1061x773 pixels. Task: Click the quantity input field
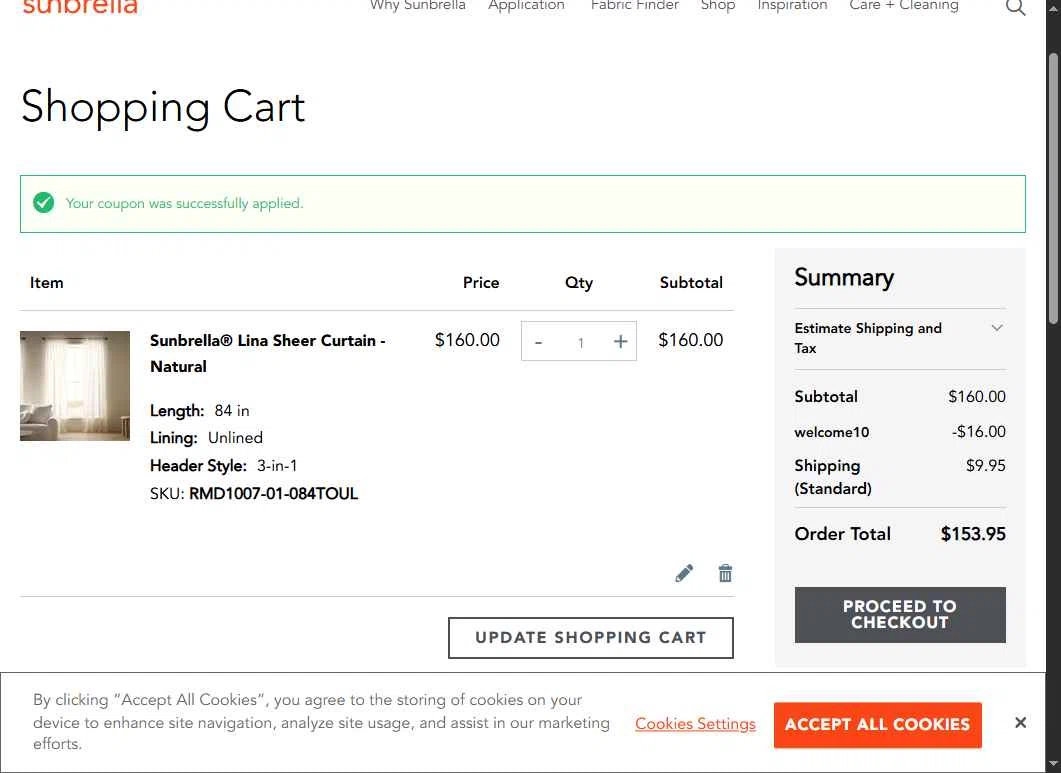[x=580, y=342]
